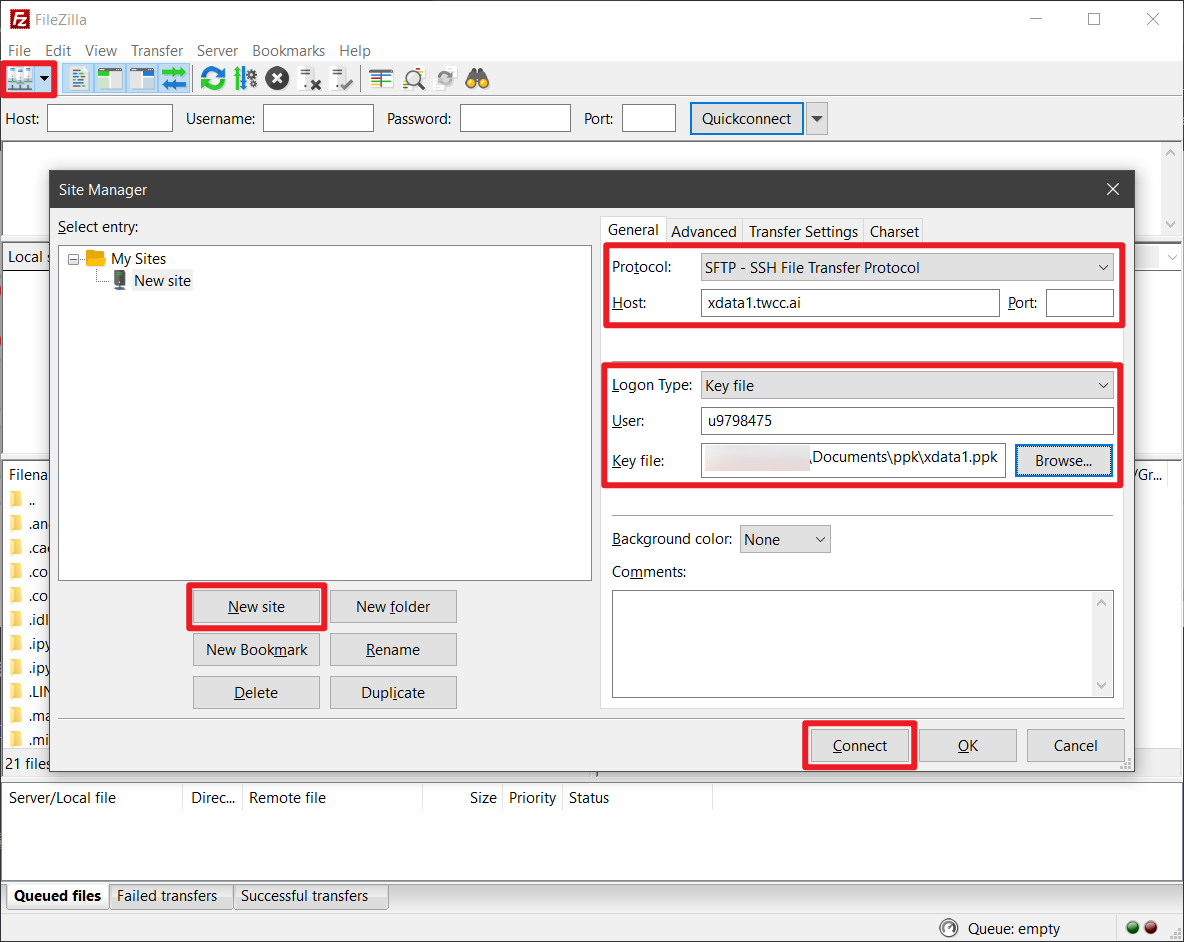This screenshot has height=942, width=1184.
Task: Click the Quickconnect button
Action: (747, 119)
